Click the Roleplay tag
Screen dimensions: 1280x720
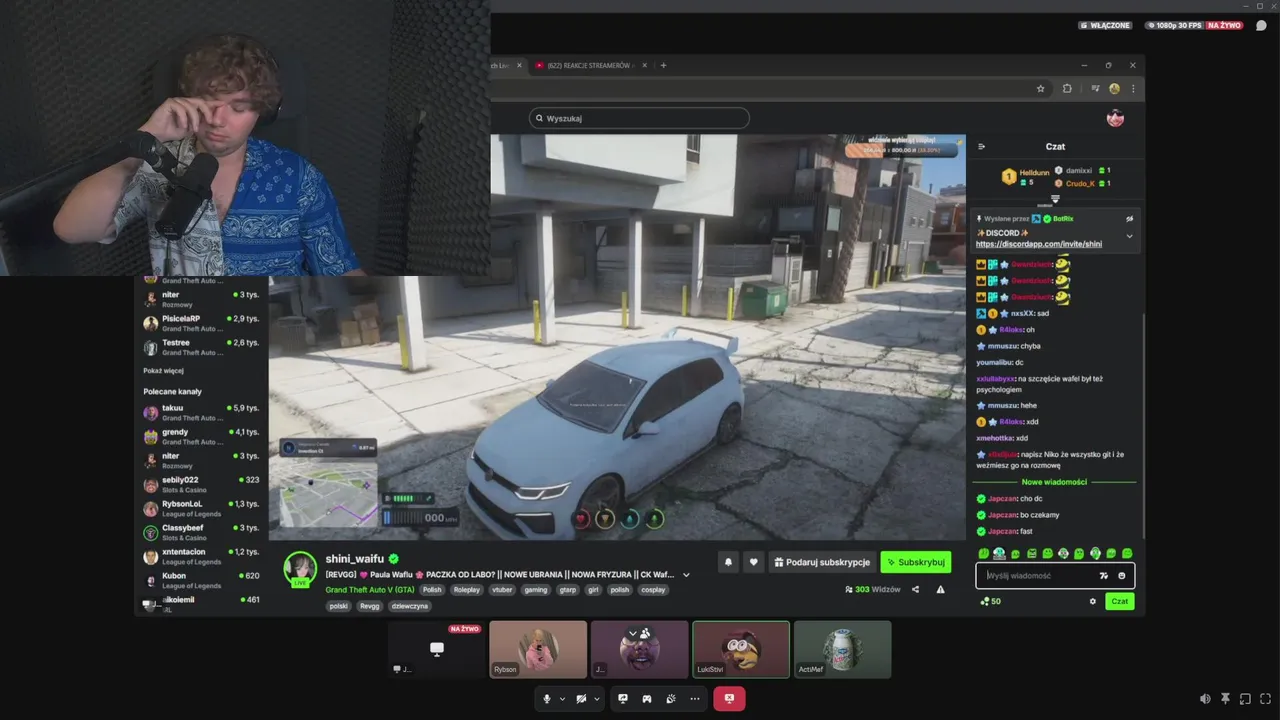tap(467, 590)
